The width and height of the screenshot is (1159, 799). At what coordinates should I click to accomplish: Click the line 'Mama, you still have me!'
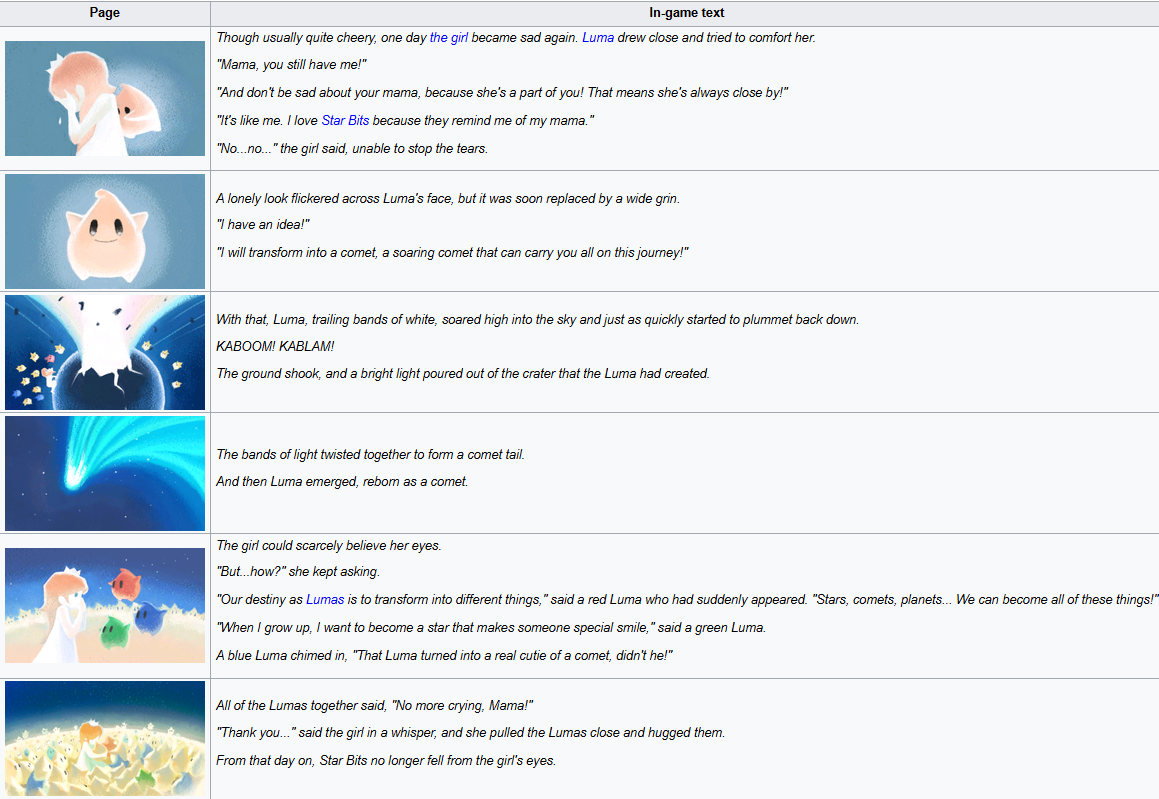291,65
